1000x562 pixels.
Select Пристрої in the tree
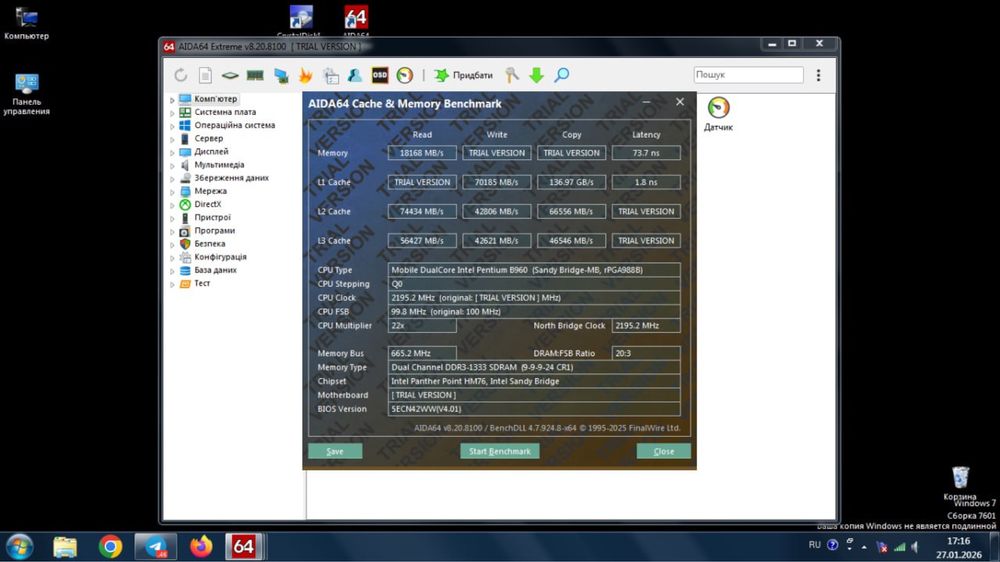(x=212, y=217)
